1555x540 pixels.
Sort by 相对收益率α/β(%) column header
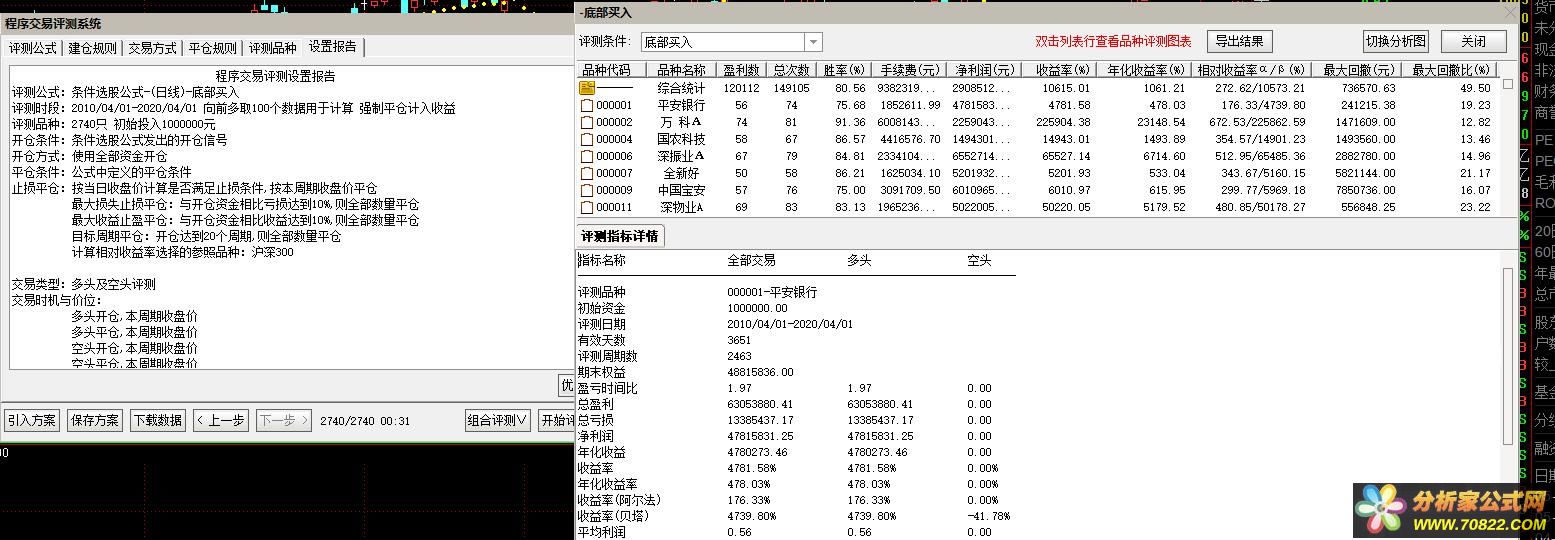point(1251,70)
